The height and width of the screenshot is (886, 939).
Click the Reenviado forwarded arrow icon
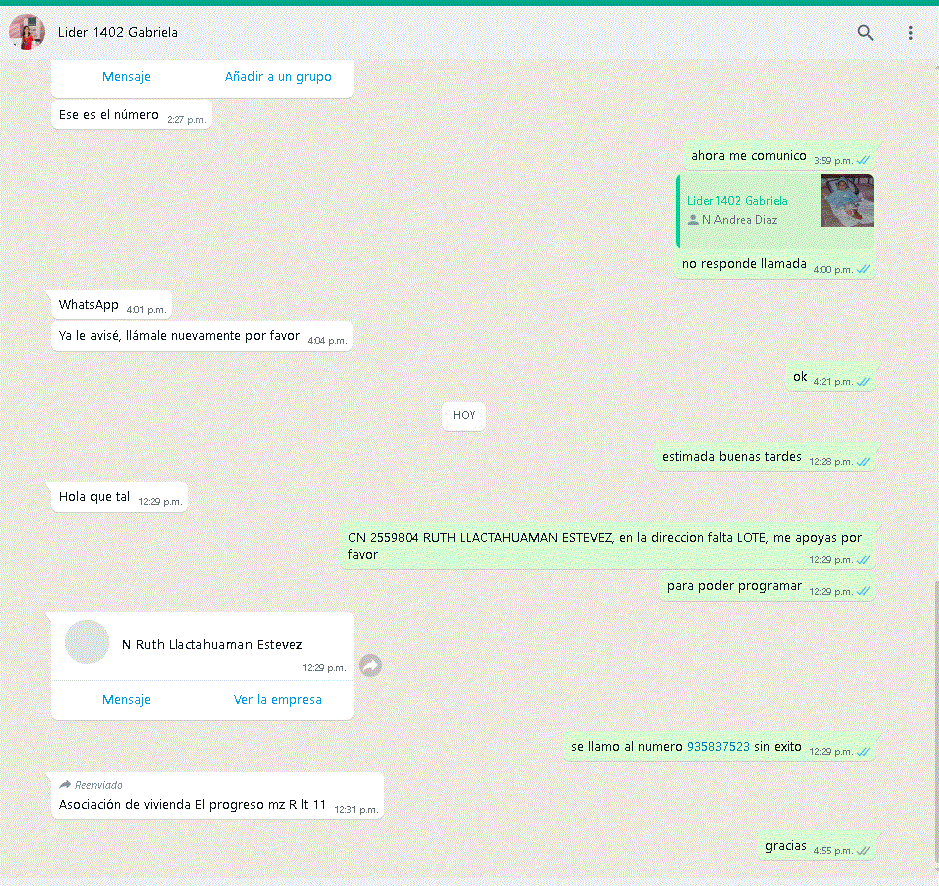point(65,785)
